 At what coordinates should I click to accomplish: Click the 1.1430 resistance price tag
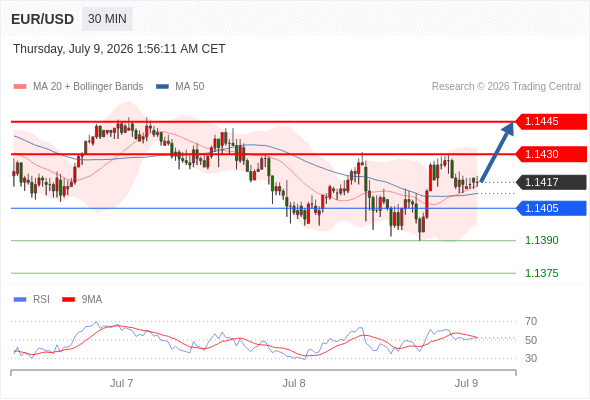click(x=551, y=154)
